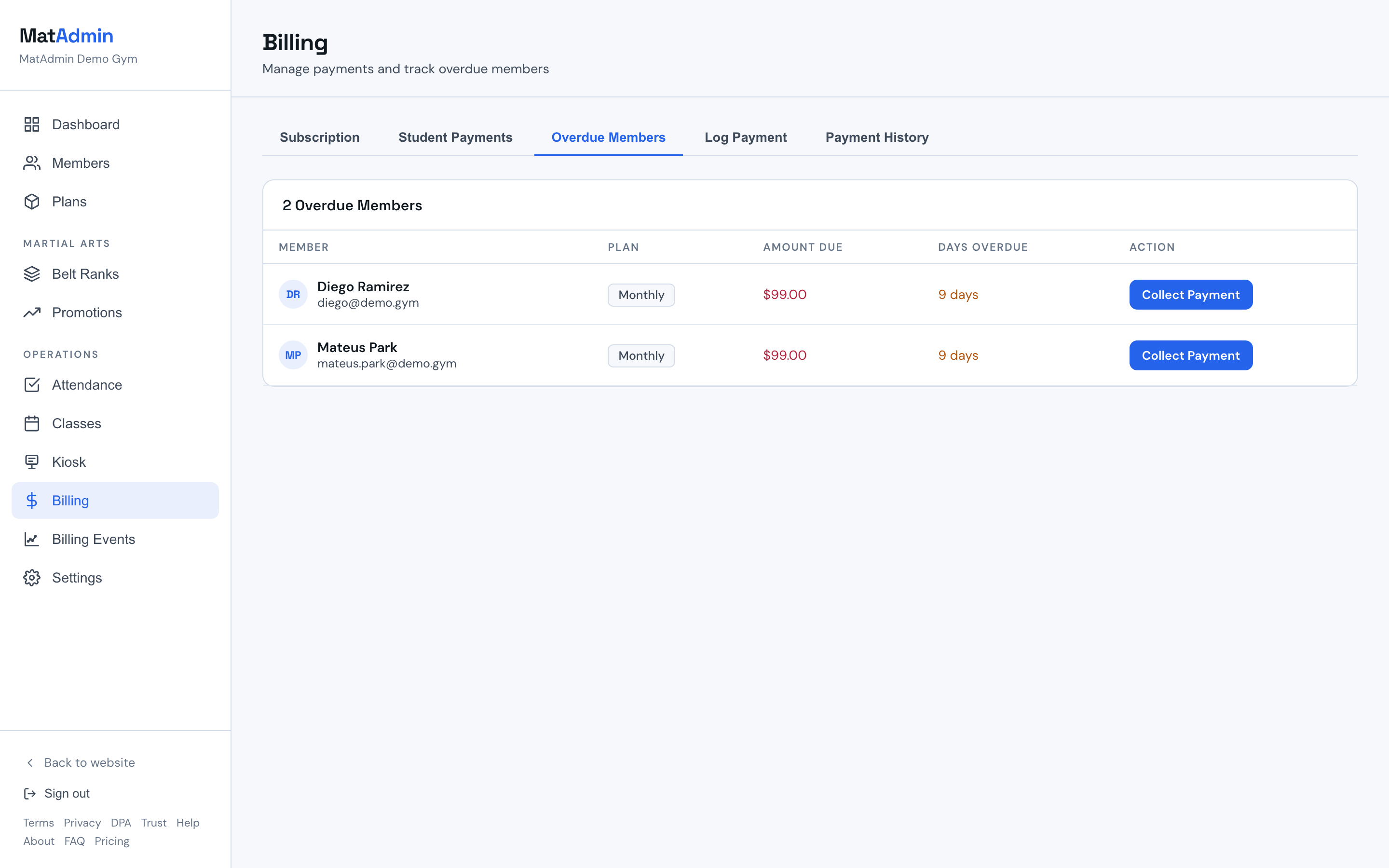Image resolution: width=1389 pixels, height=868 pixels.
Task: Open the Members page label
Action: tap(81, 163)
